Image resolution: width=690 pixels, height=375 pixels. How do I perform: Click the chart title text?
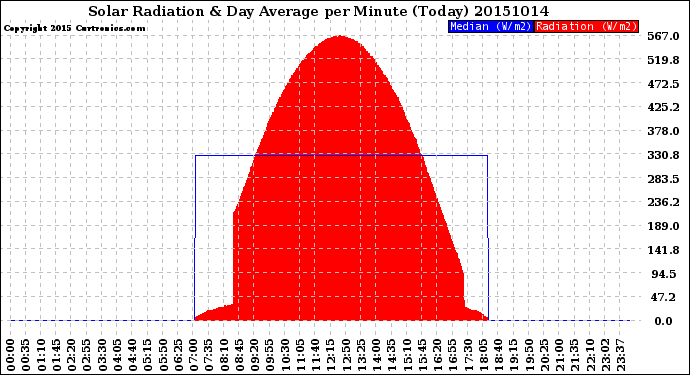point(319,11)
